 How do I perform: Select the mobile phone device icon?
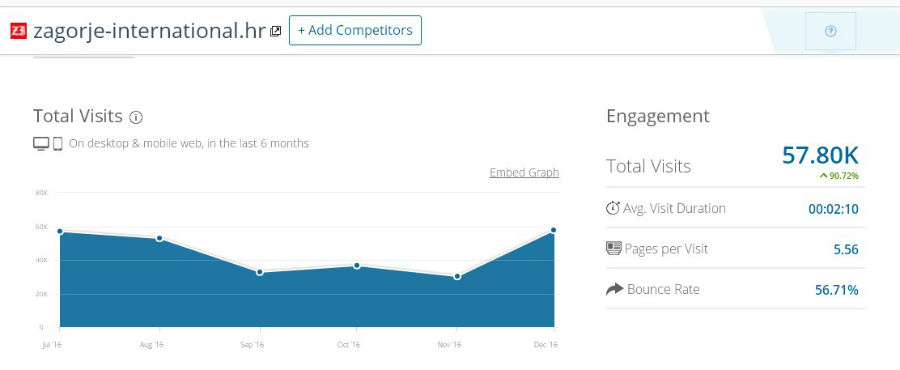[57, 143]
